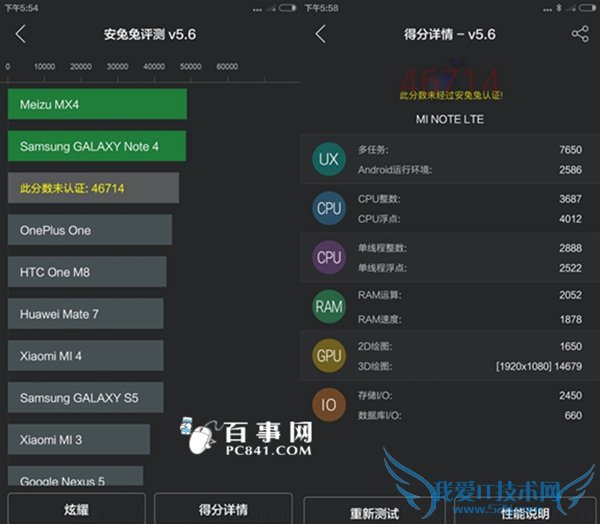Click the MI NOTE LTE device name
600x524 pixels.
click(x=450, y=119)
